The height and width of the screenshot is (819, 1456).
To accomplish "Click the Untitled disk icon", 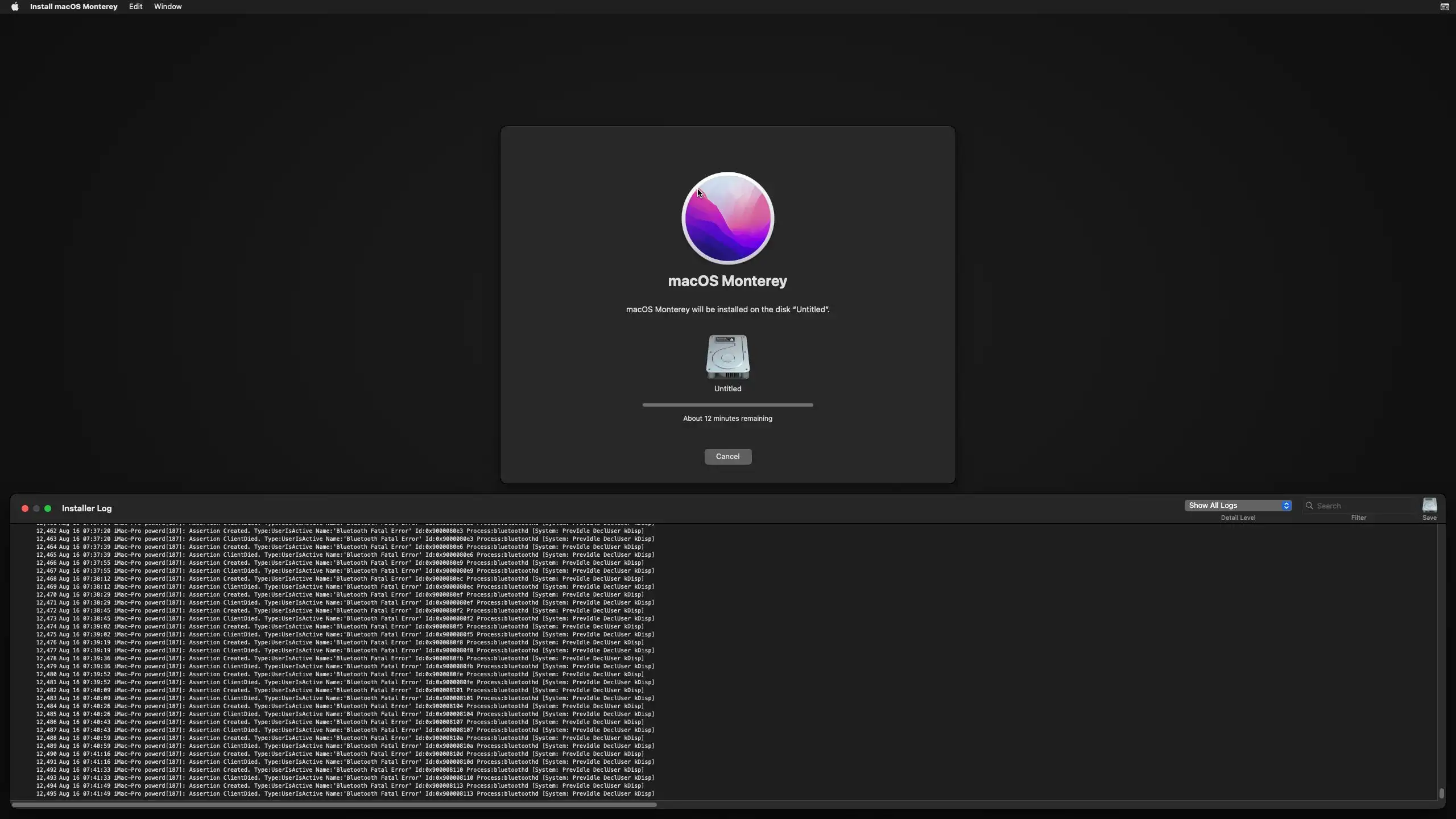I will pos(727,357).
